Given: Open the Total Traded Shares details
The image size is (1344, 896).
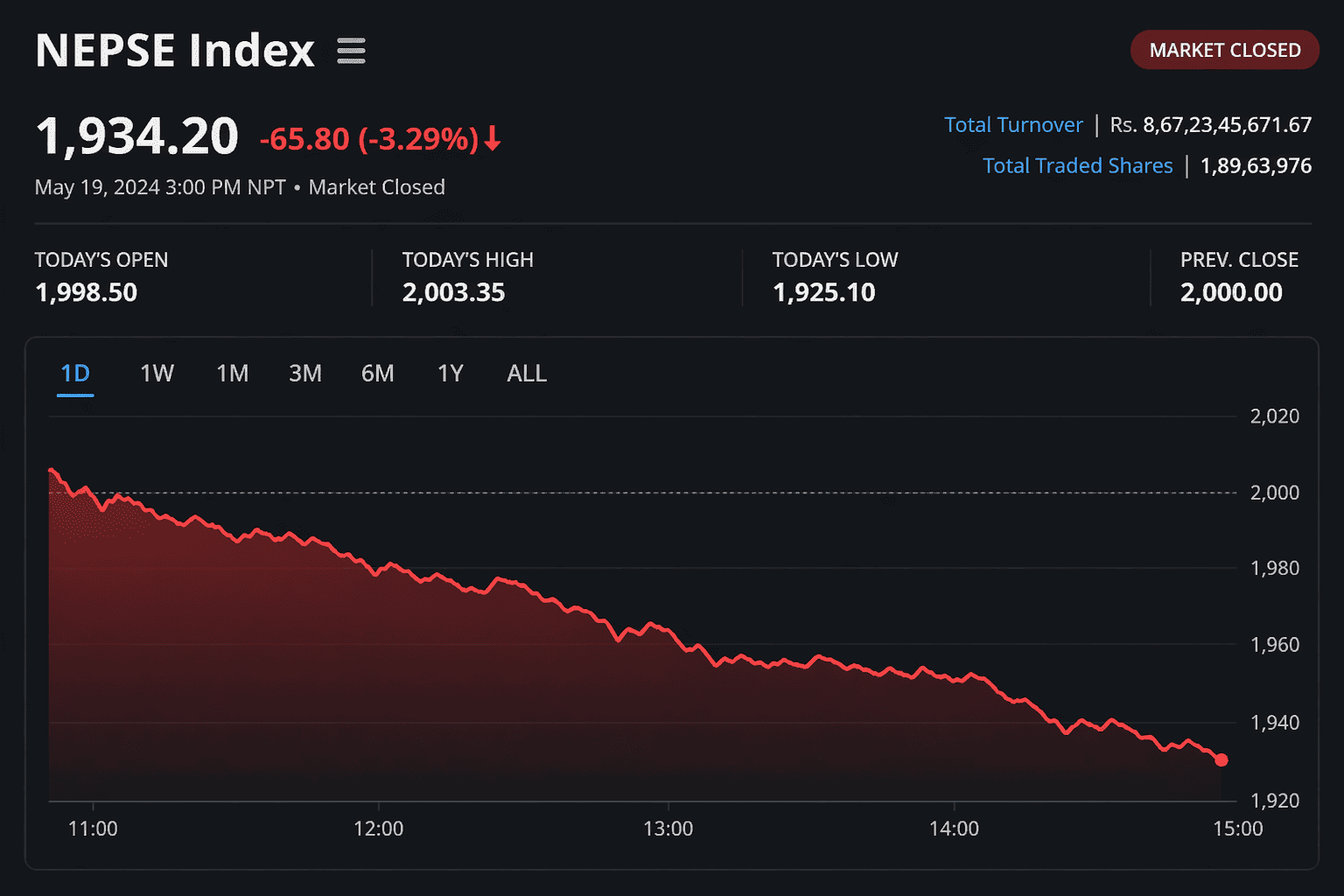Looking at the screenshot, I should [1078, 165].
